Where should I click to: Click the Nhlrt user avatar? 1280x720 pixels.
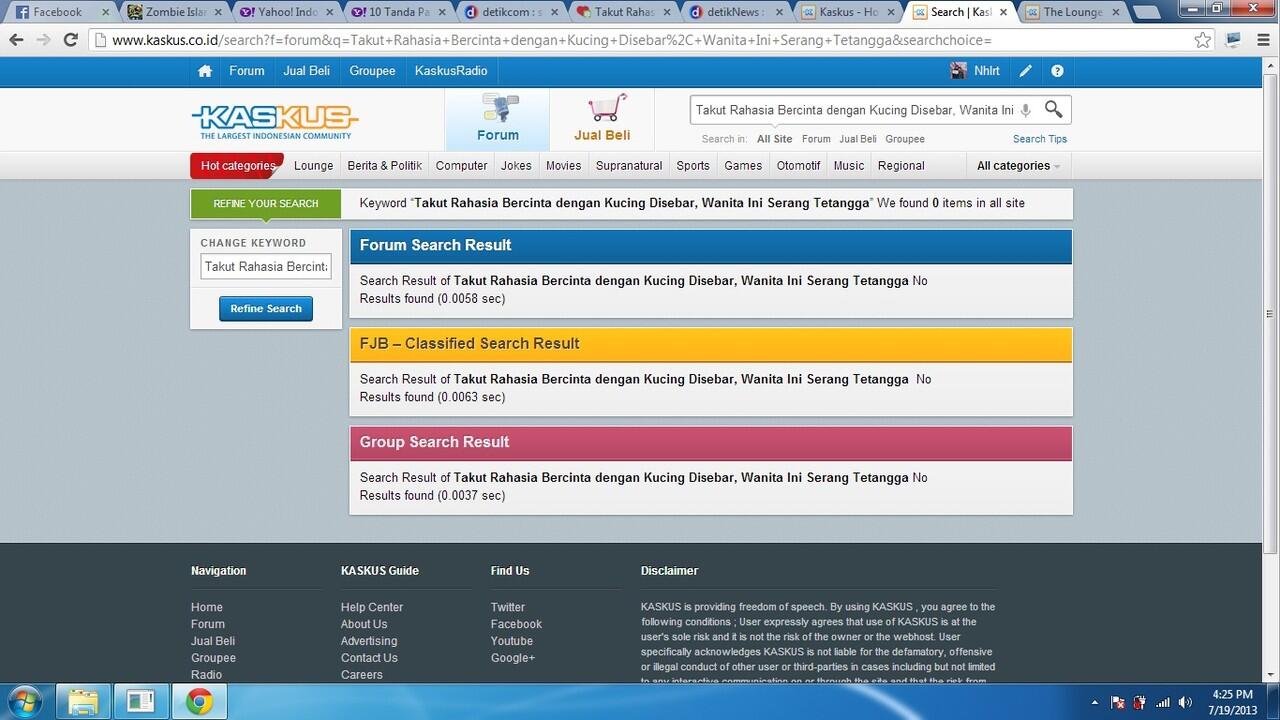(x=958, y=71)
